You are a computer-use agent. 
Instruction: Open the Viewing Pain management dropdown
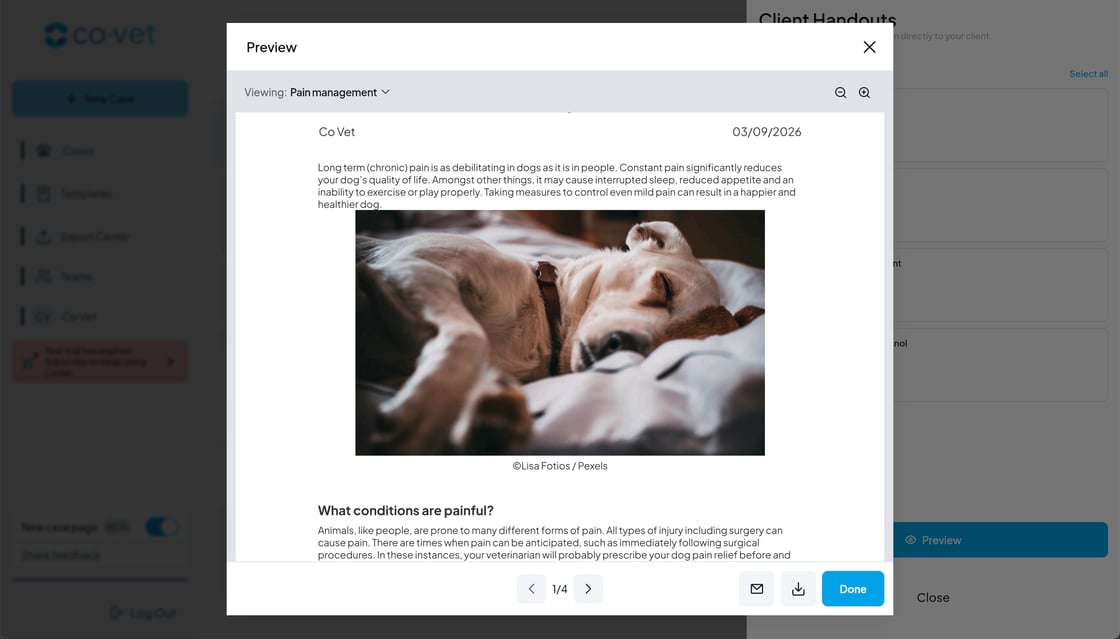click(339, 92)
